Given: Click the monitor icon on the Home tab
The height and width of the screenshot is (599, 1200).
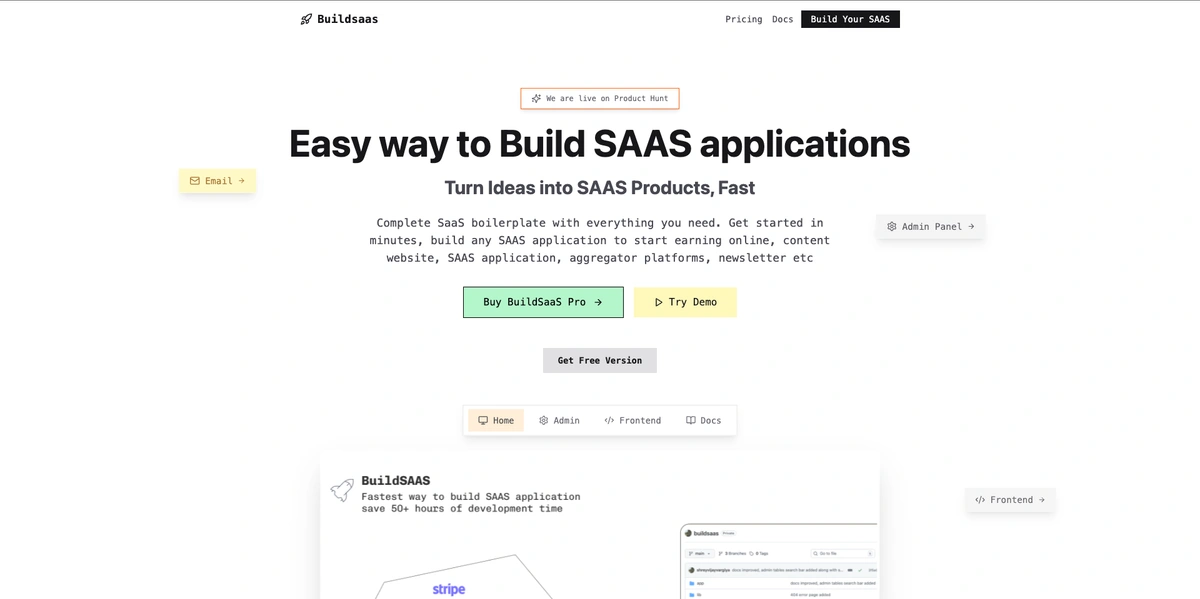Looking at the screenshot, I should pos(481,420).
